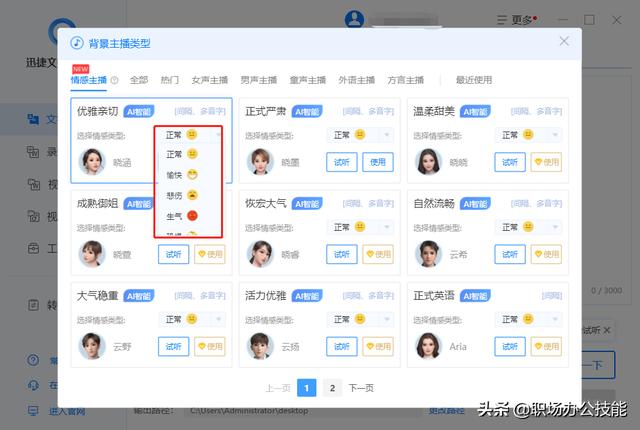Select the 童声主播 tab
The height and width of the screenshot is (430, 640).
[308, 80]
